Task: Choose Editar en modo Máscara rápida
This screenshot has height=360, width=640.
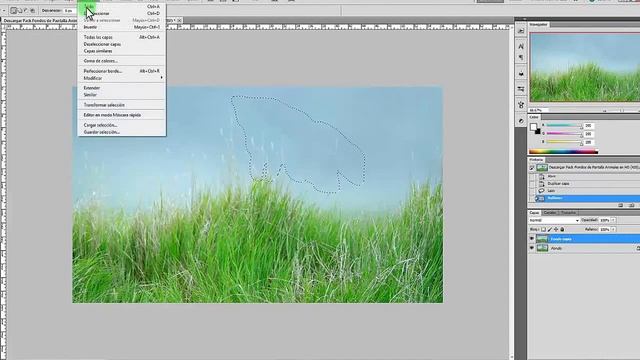Action: (122, 115)
